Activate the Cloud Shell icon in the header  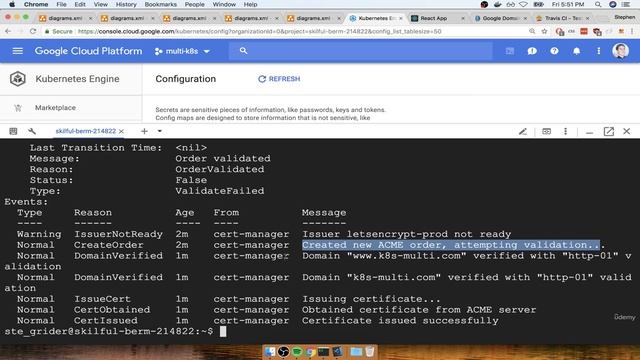(510, 51)
